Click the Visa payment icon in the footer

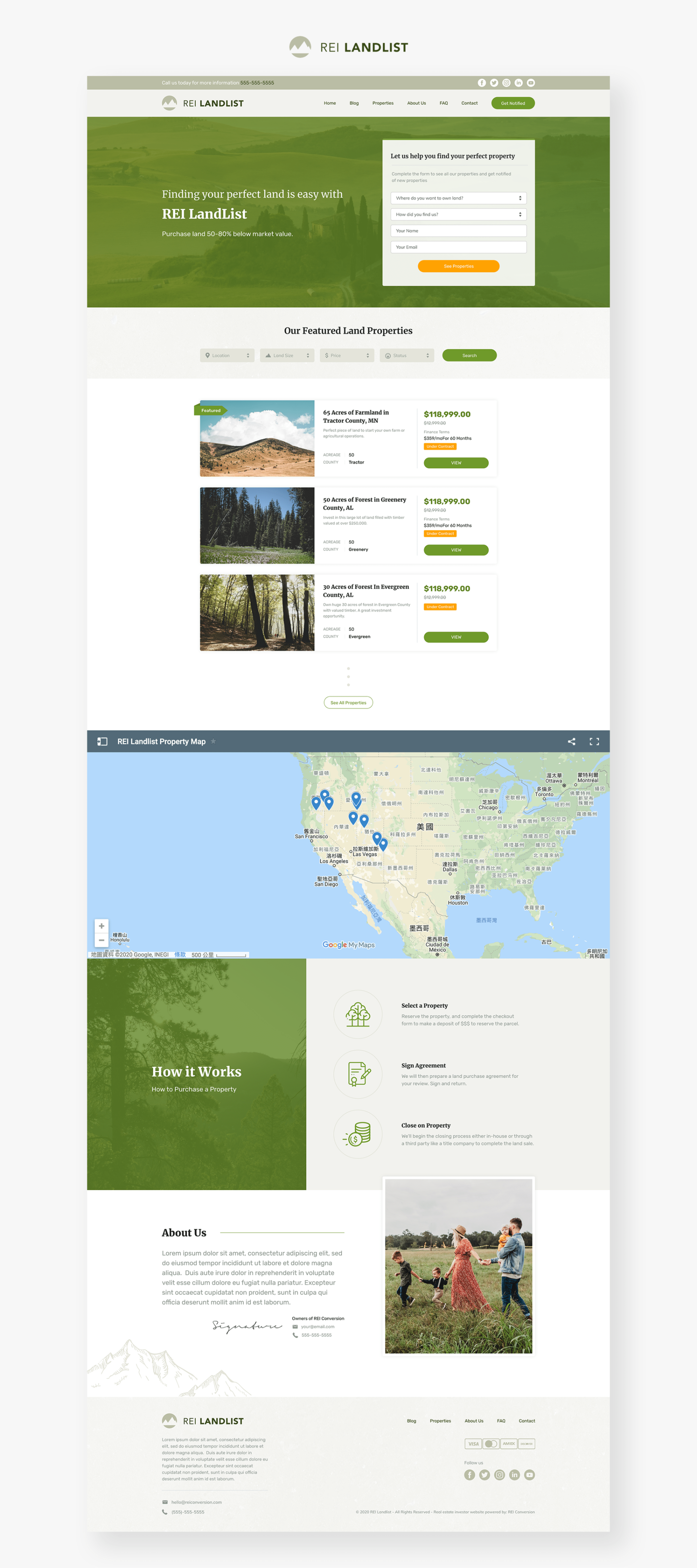pos(473,1444)
